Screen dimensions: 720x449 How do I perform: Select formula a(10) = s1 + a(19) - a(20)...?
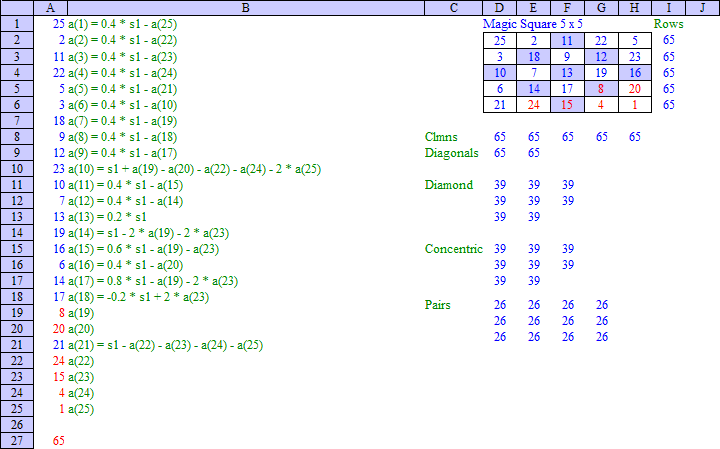[195, 168]
